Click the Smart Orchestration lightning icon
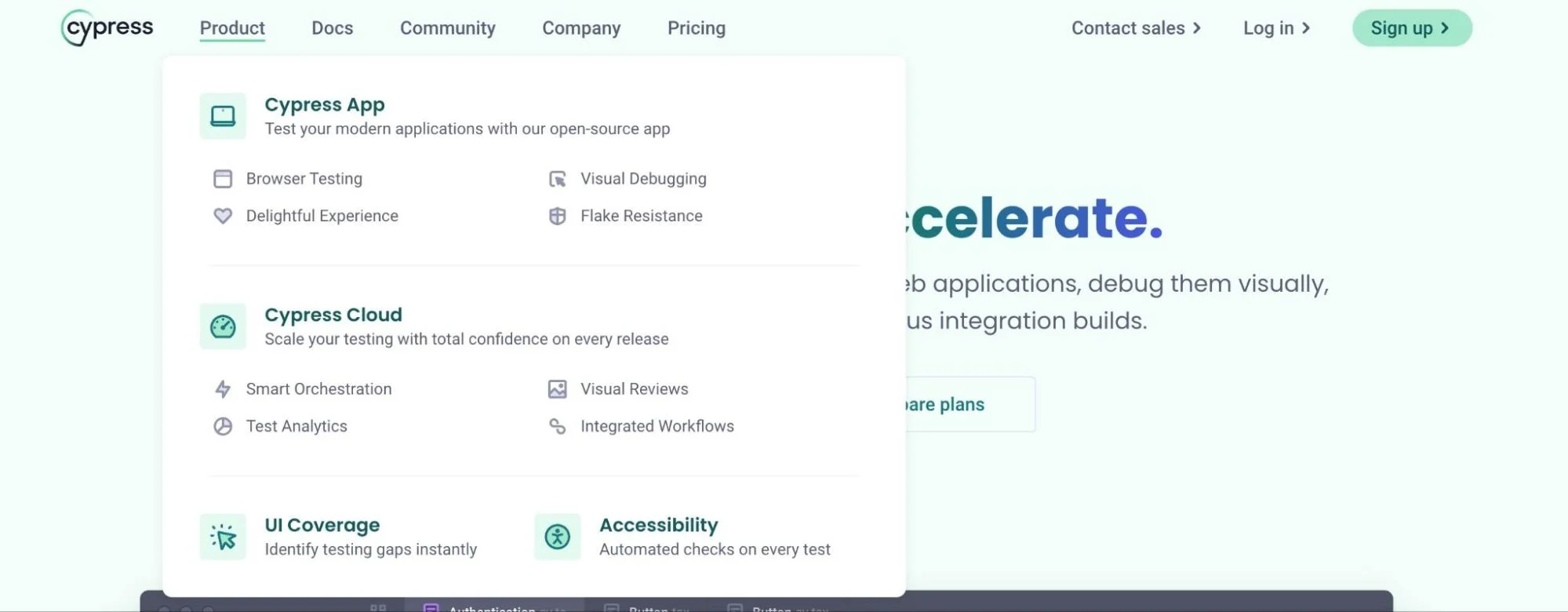Viewport: 1568px width, 612px height. coord(223,389)
